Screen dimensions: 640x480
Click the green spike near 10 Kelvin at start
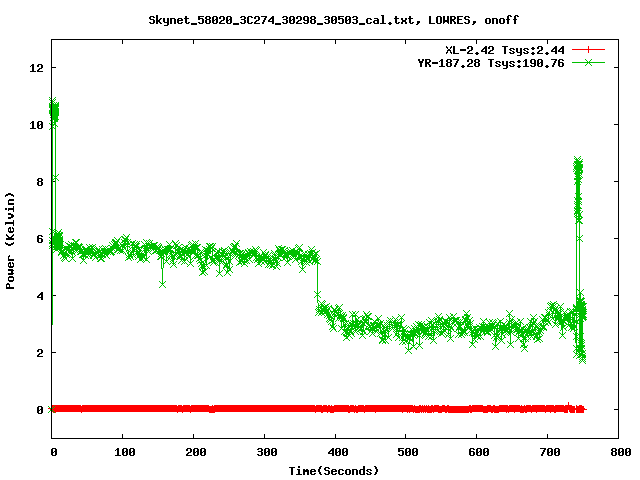point(53,111)
